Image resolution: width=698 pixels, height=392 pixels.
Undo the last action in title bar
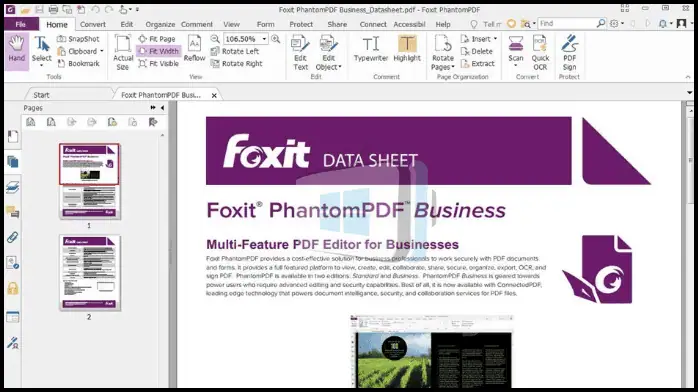(95, 9)
